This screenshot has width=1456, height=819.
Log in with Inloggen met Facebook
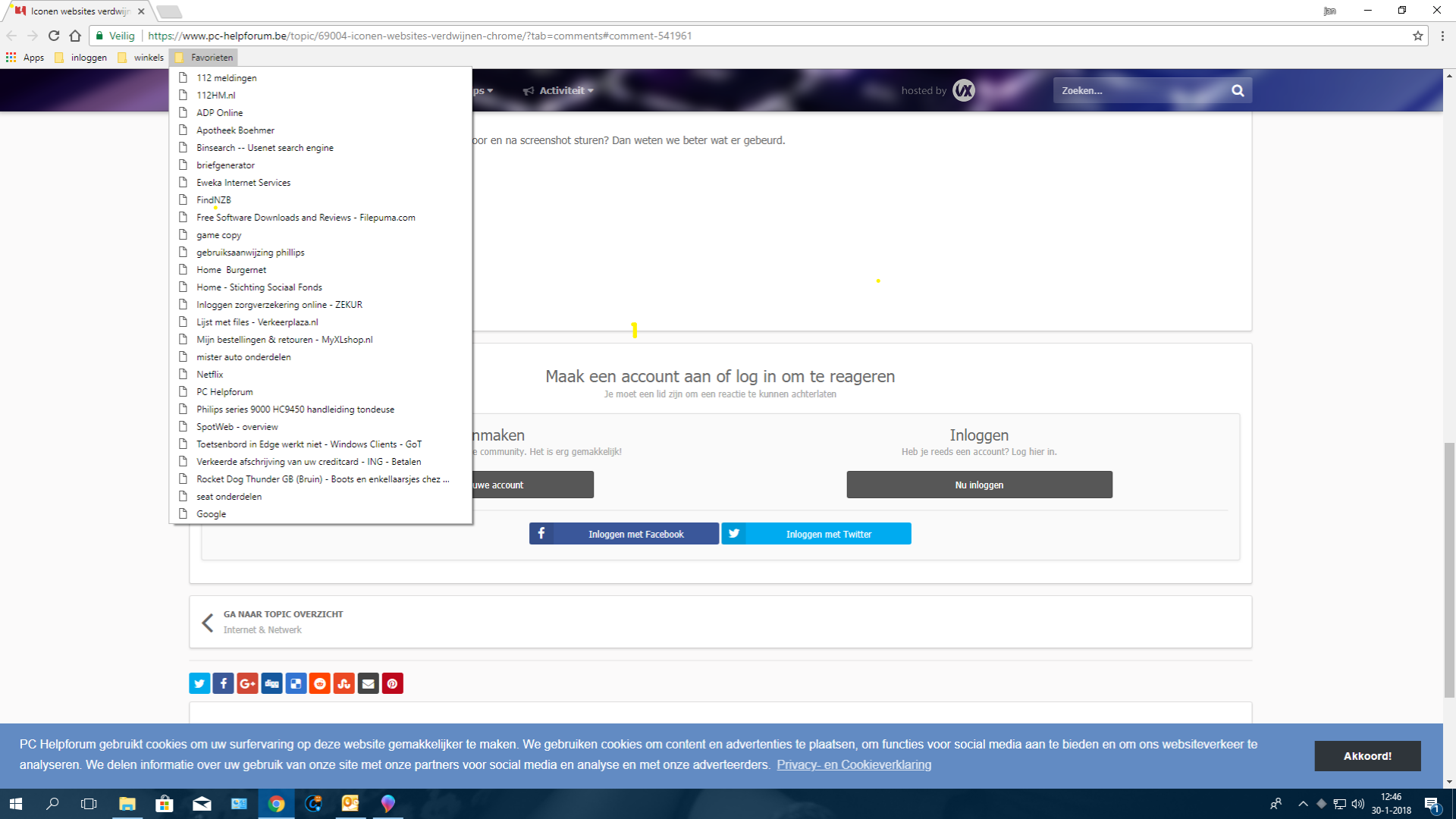[624, 534]
